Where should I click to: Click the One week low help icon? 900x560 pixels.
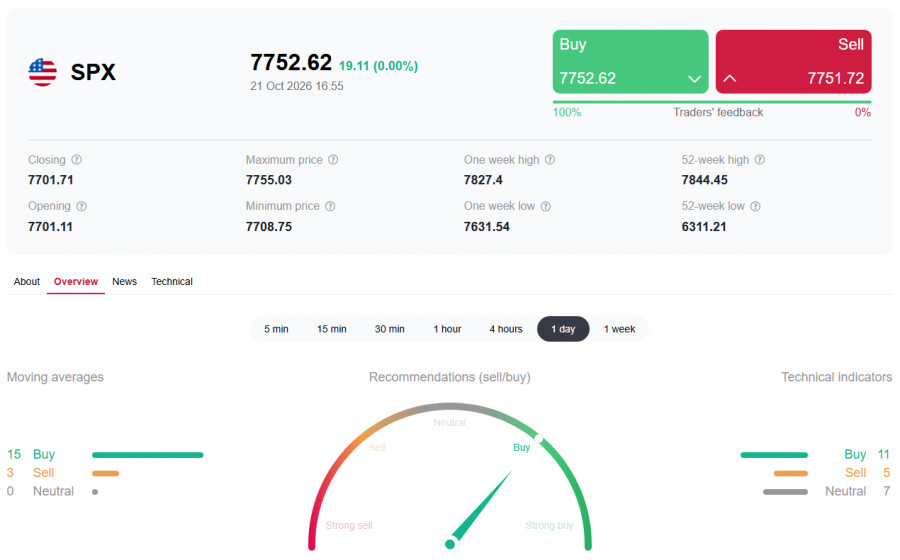click(546, 206)
